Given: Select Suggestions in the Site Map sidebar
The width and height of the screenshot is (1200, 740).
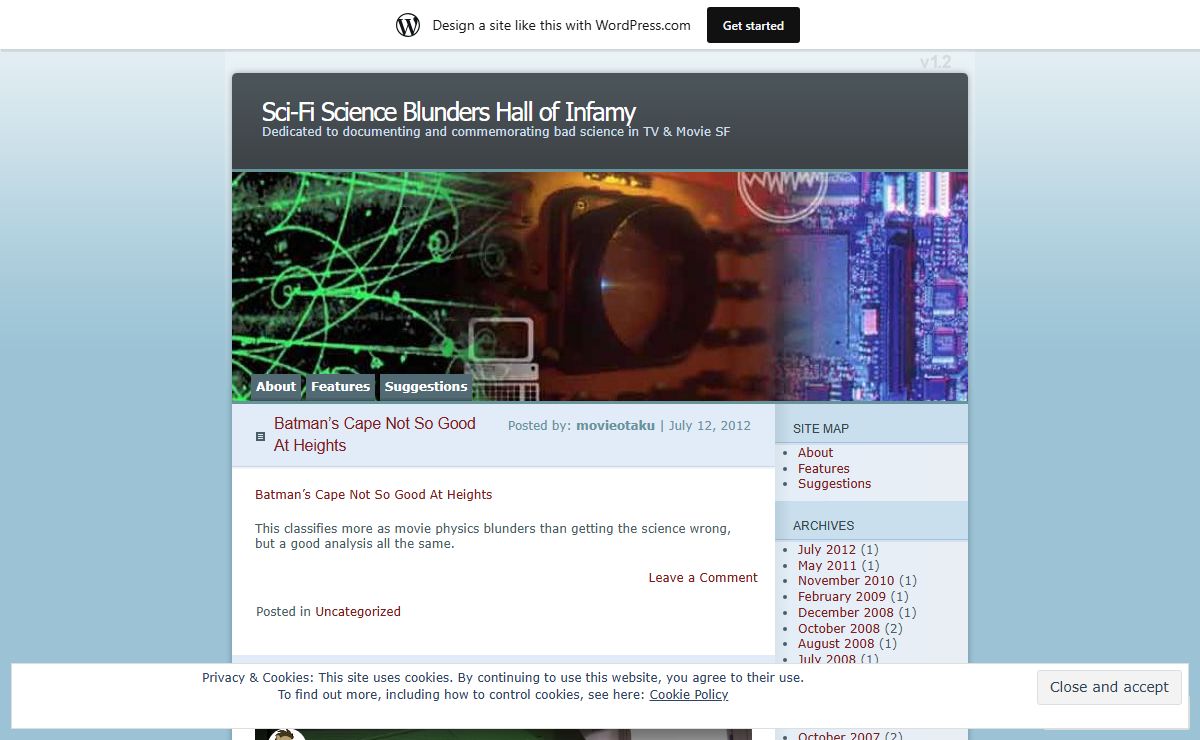Looking at the screenshot, I should tap(834, 483).
